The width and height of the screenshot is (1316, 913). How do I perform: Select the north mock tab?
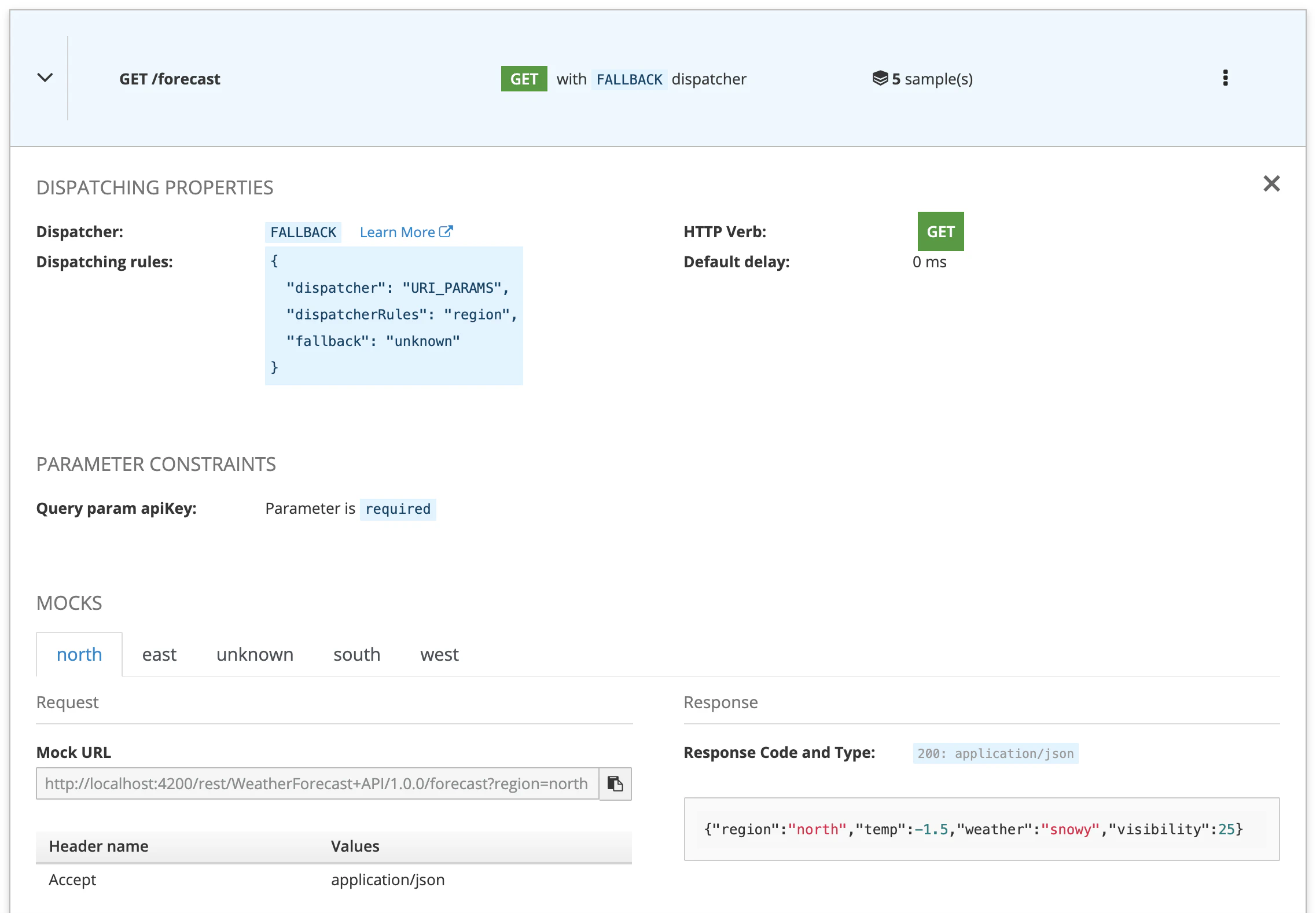click(x=79, y=654)
